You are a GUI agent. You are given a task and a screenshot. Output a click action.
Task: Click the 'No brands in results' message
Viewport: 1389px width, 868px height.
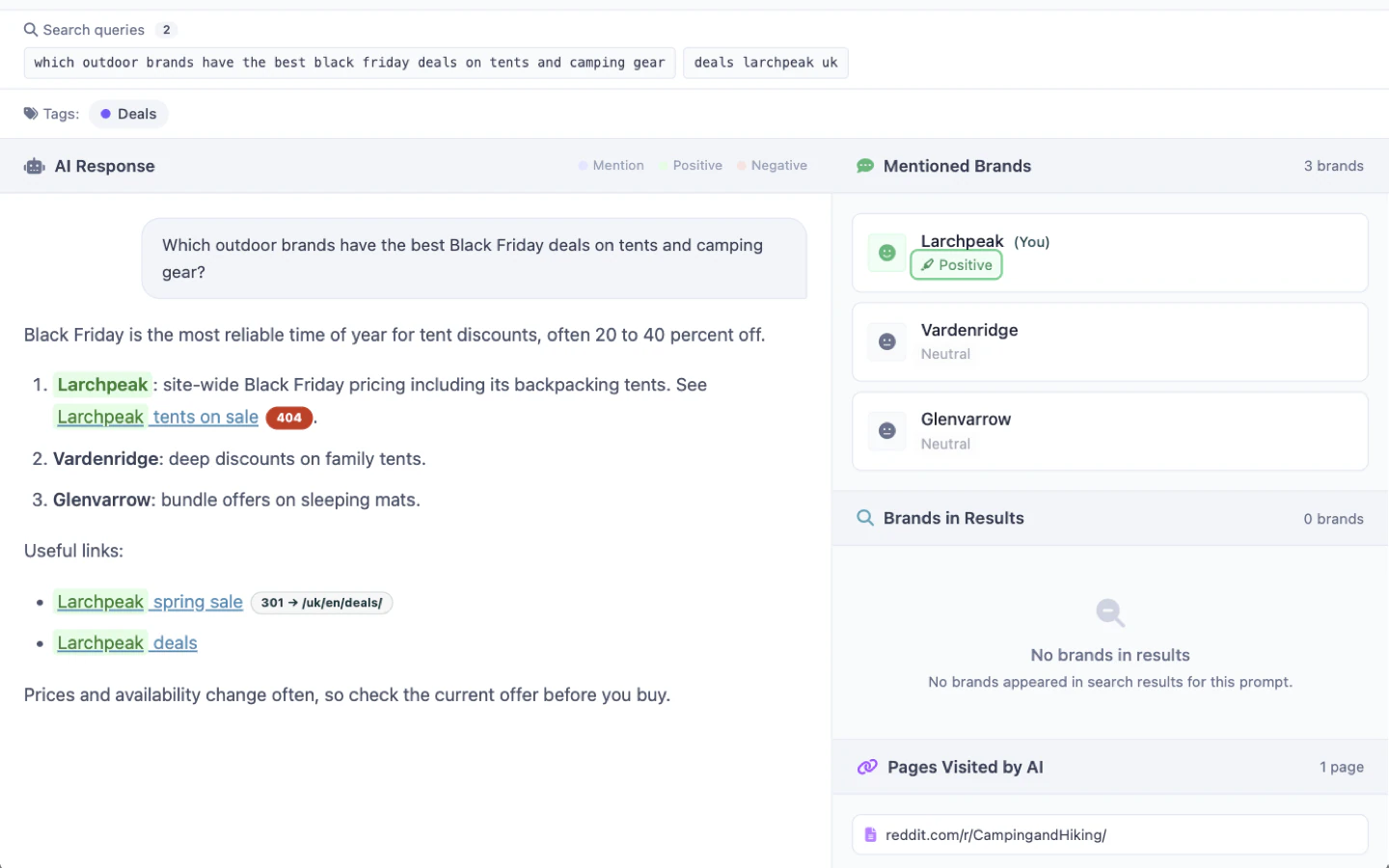click(1110, 655)
